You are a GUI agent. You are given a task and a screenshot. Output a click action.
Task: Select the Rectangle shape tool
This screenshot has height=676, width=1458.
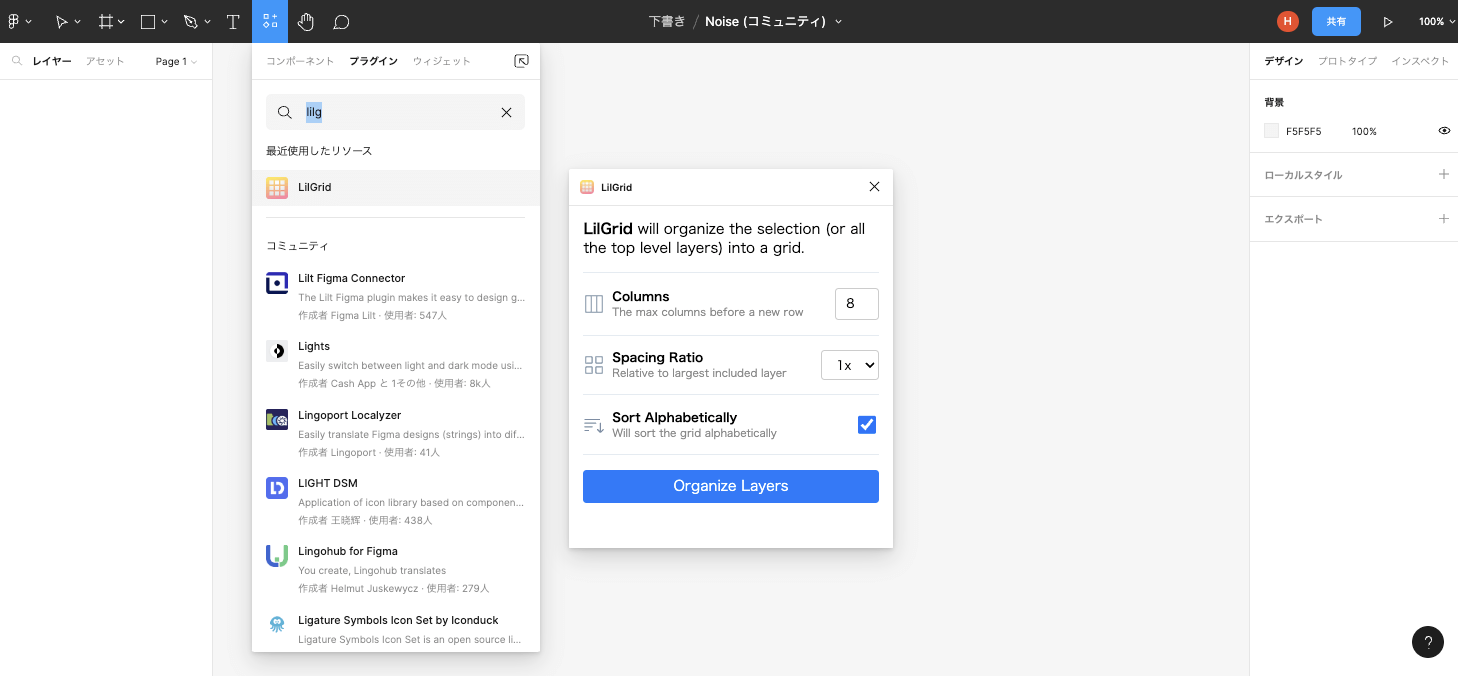coord(148,21)
